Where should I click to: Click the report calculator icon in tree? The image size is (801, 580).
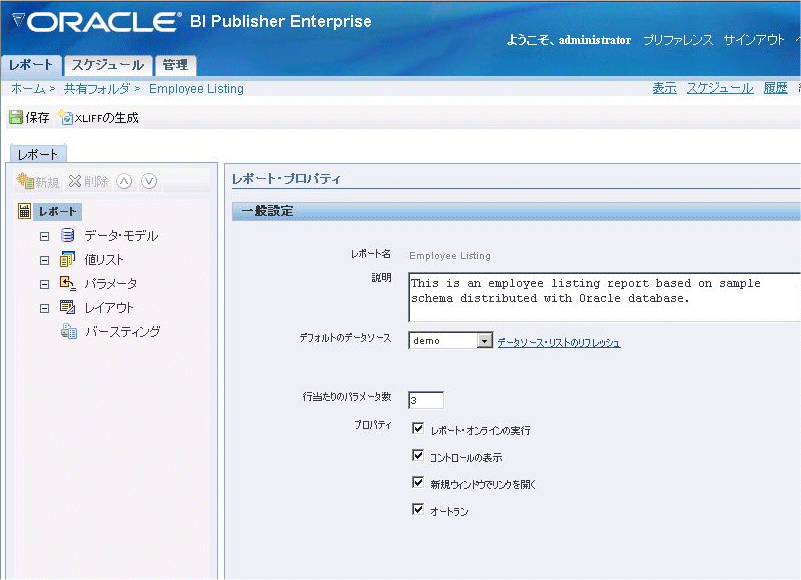click(x=24, y=211)
